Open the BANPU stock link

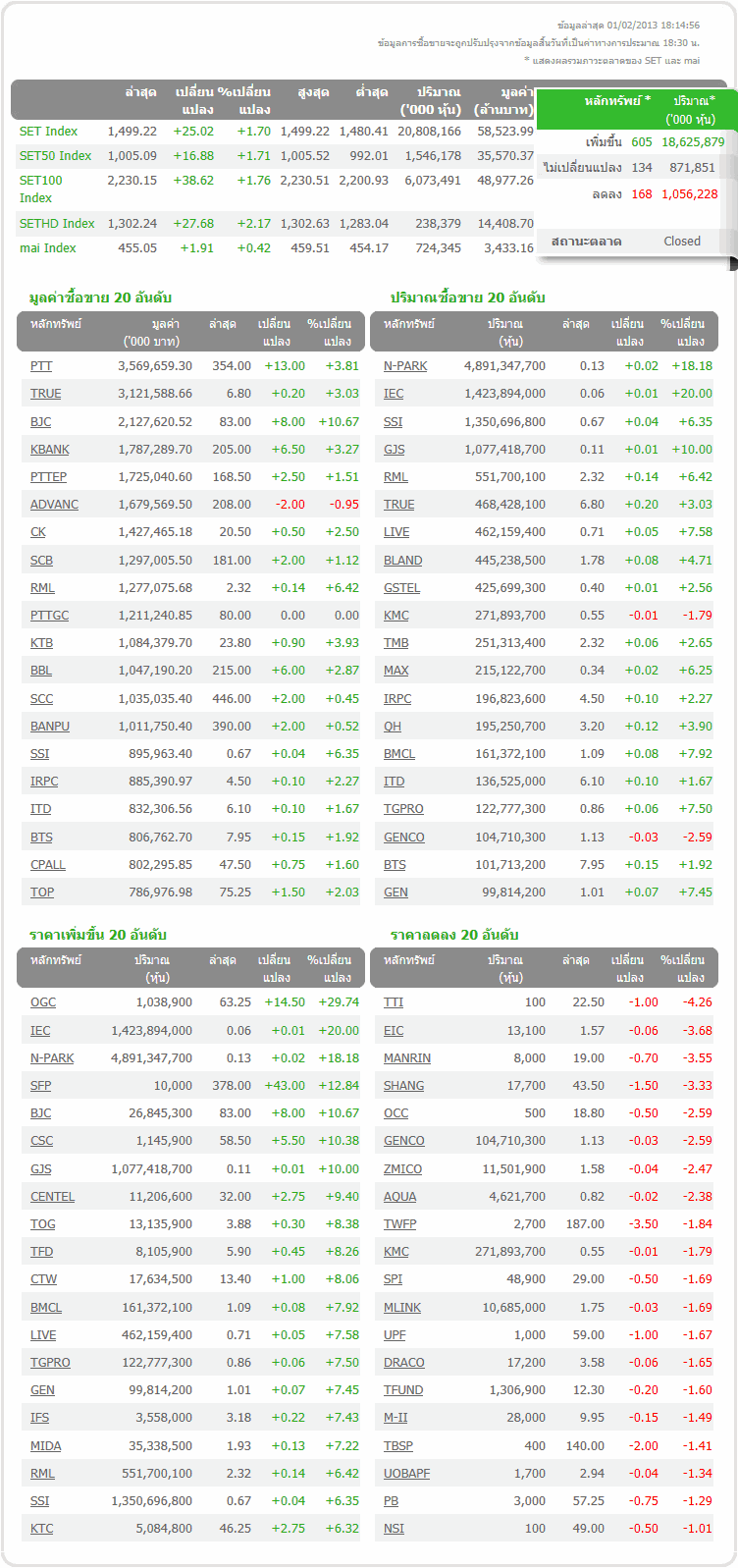tap(50, 727)
